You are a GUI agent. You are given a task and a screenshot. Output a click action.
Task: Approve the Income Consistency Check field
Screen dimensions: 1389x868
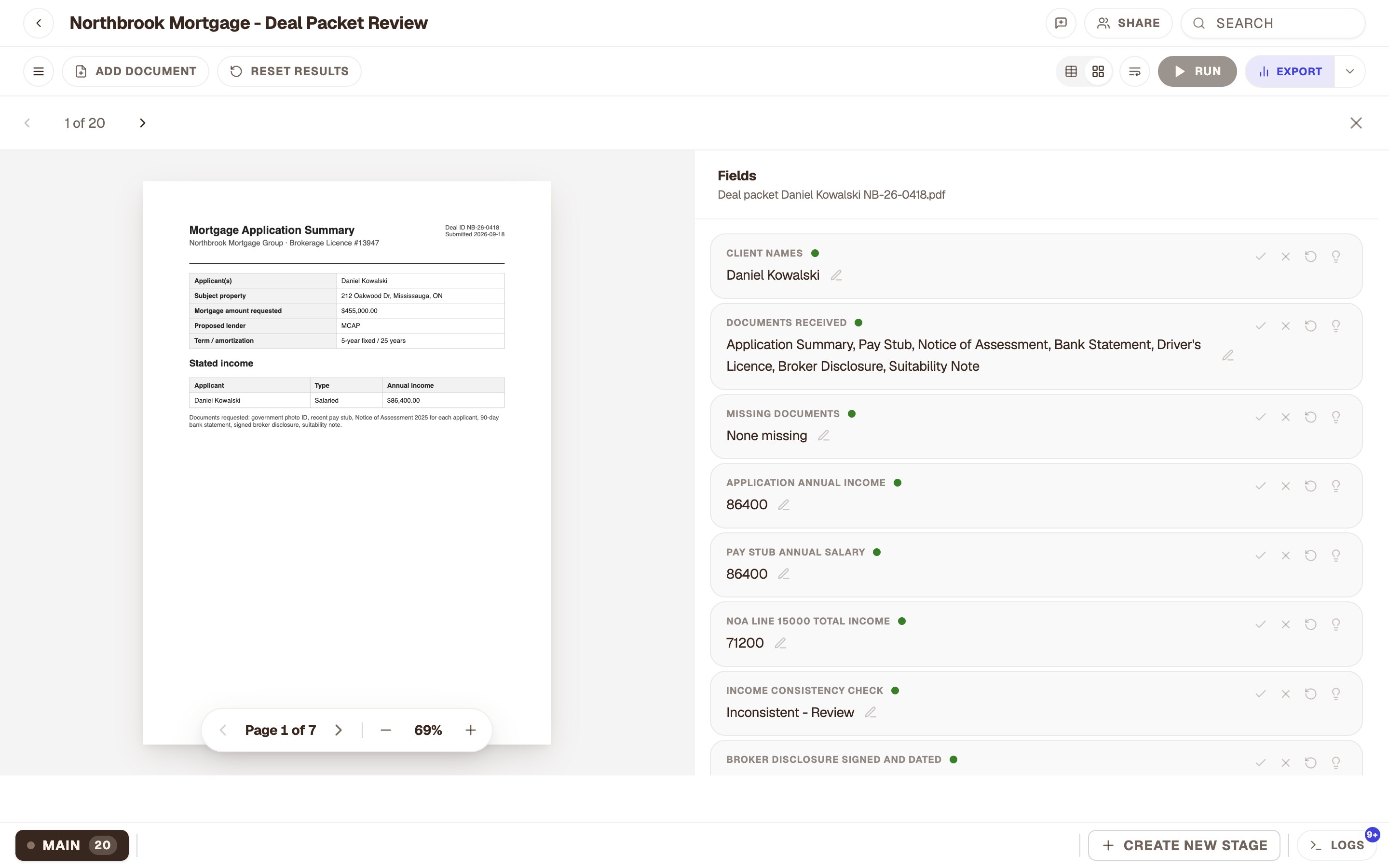[x=1260, y=694]
